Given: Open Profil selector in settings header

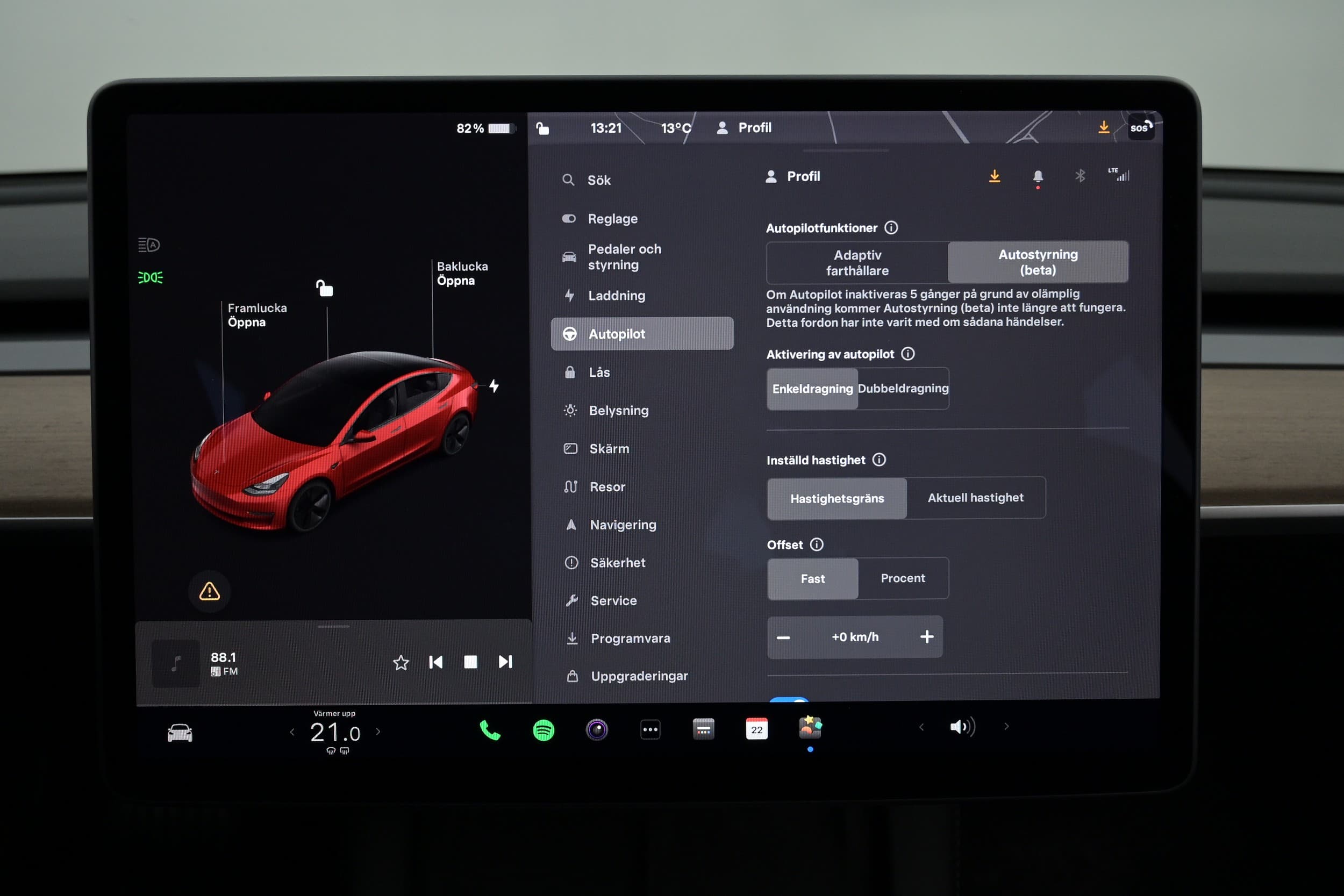Looking at the screenshot, I should pos(792,176).
